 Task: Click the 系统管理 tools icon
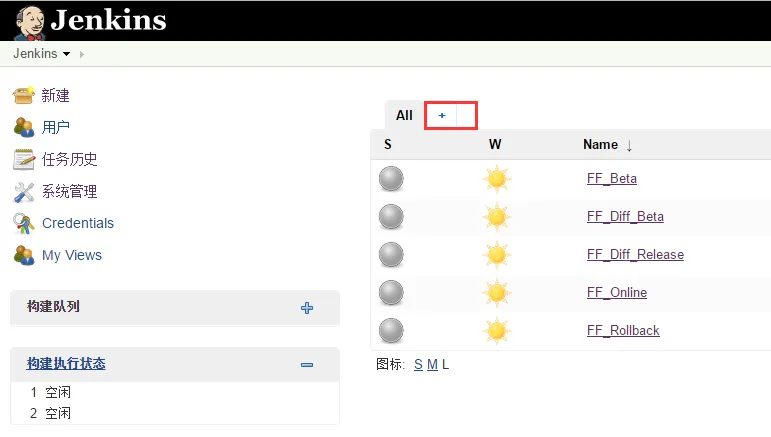coord(24,192)
